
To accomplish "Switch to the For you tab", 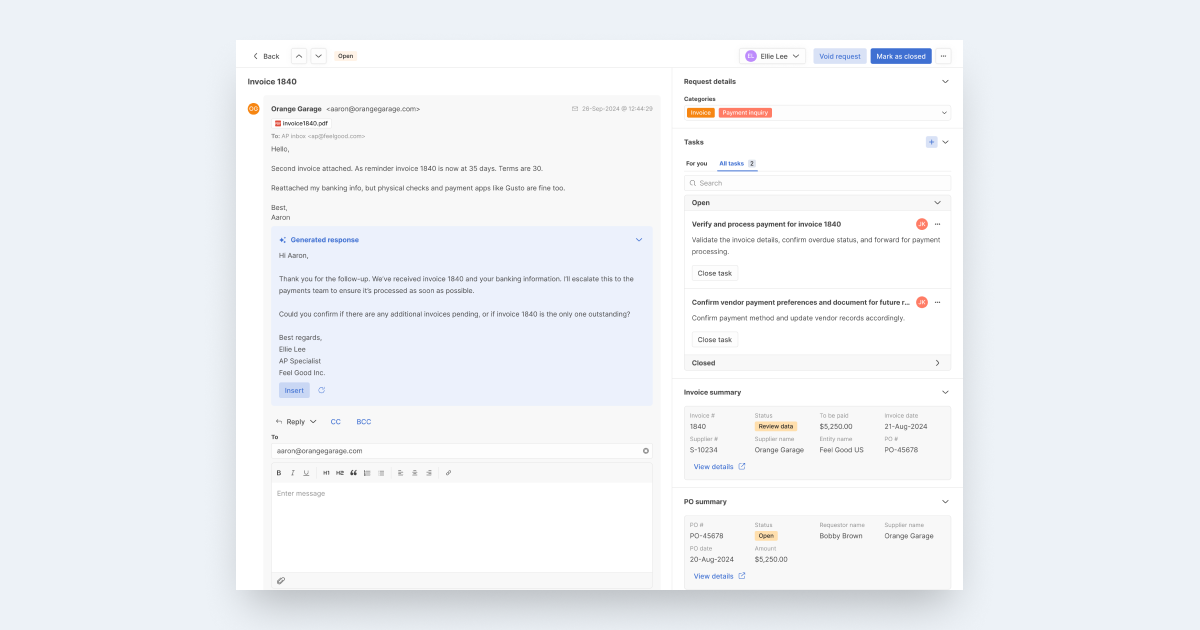I will (x=699, y=163).
